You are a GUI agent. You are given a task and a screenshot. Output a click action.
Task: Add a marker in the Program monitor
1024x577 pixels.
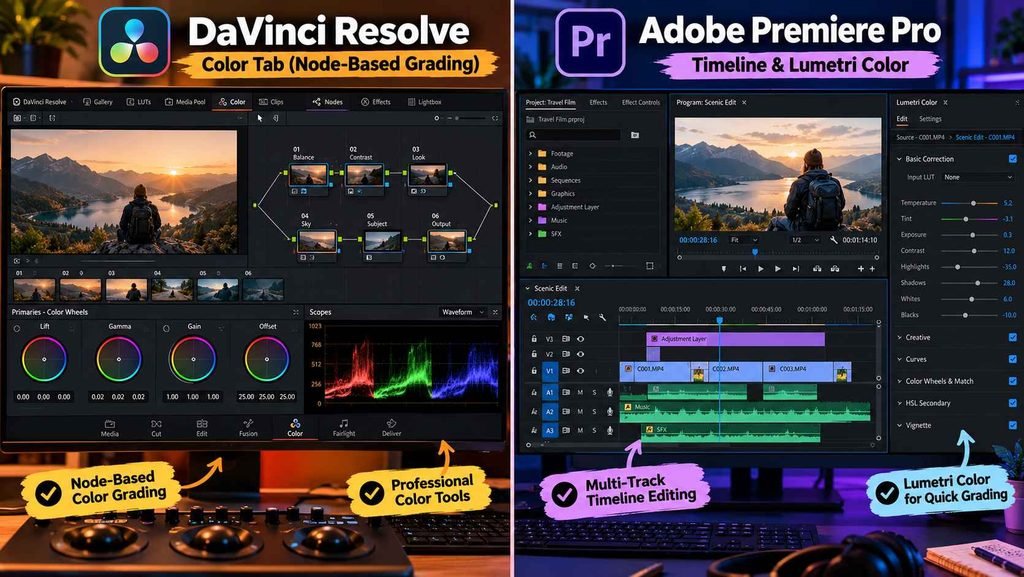(724, 269)
